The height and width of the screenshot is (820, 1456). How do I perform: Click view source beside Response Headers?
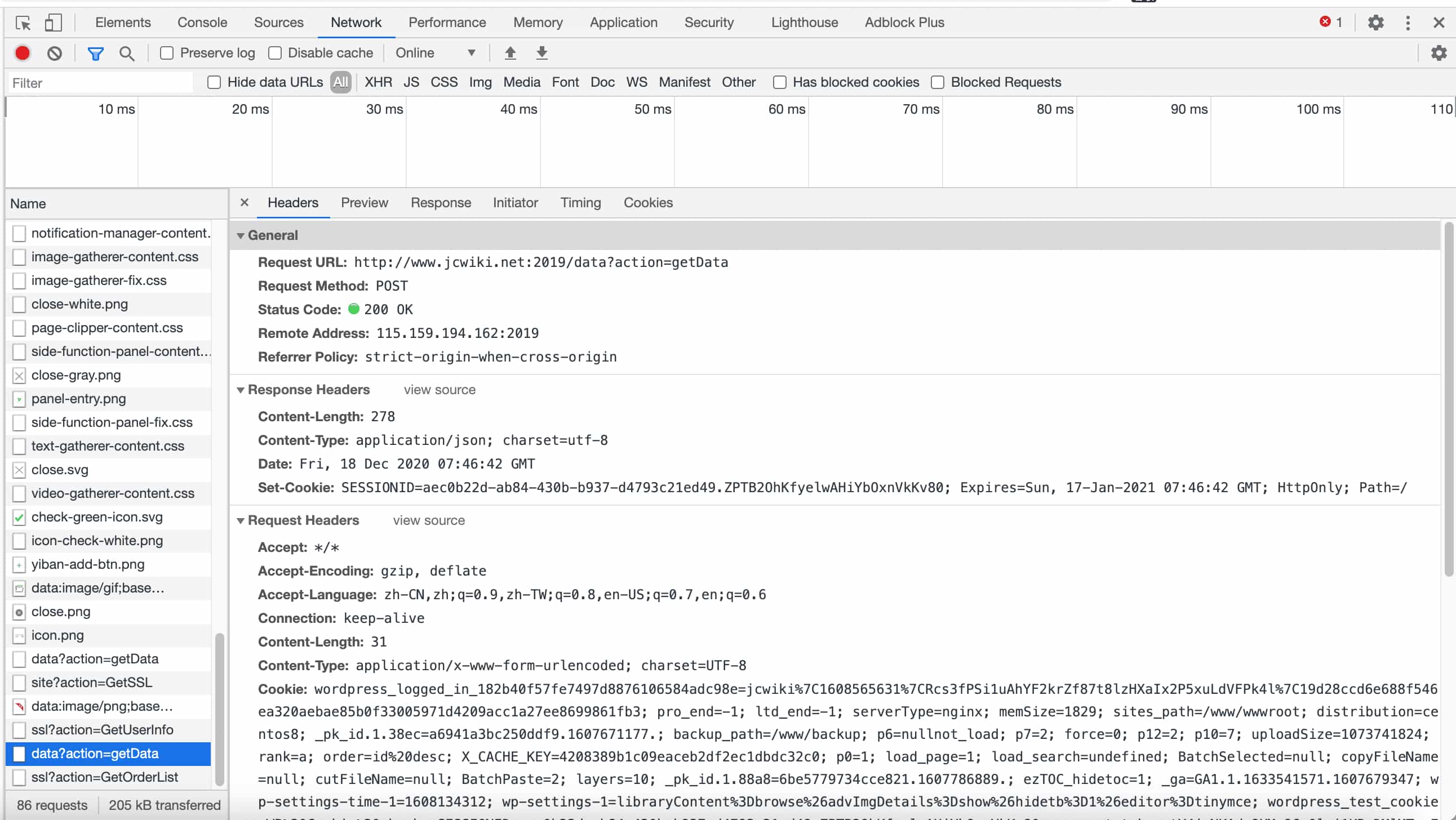440,390
